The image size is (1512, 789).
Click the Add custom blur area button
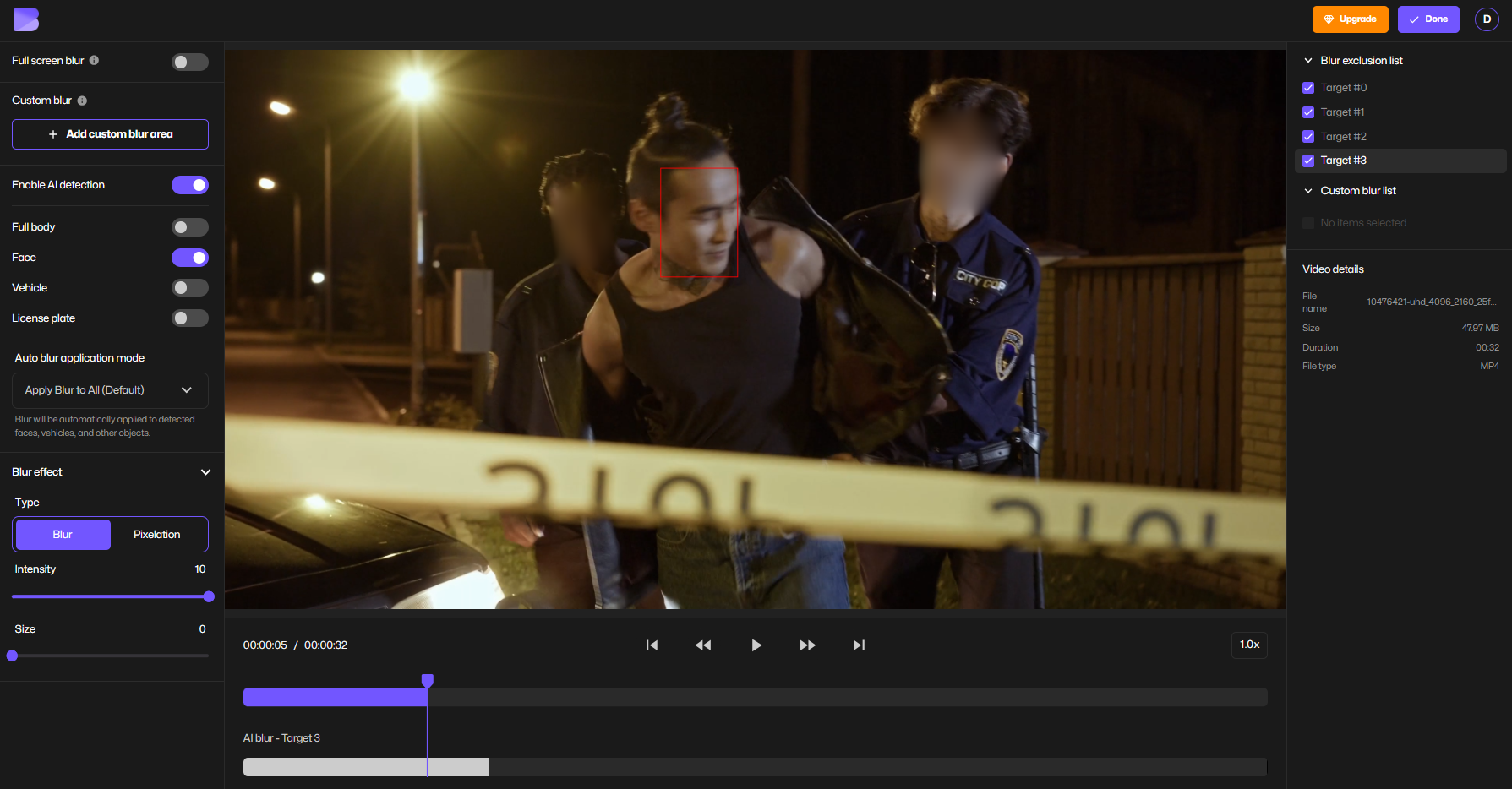110,133
